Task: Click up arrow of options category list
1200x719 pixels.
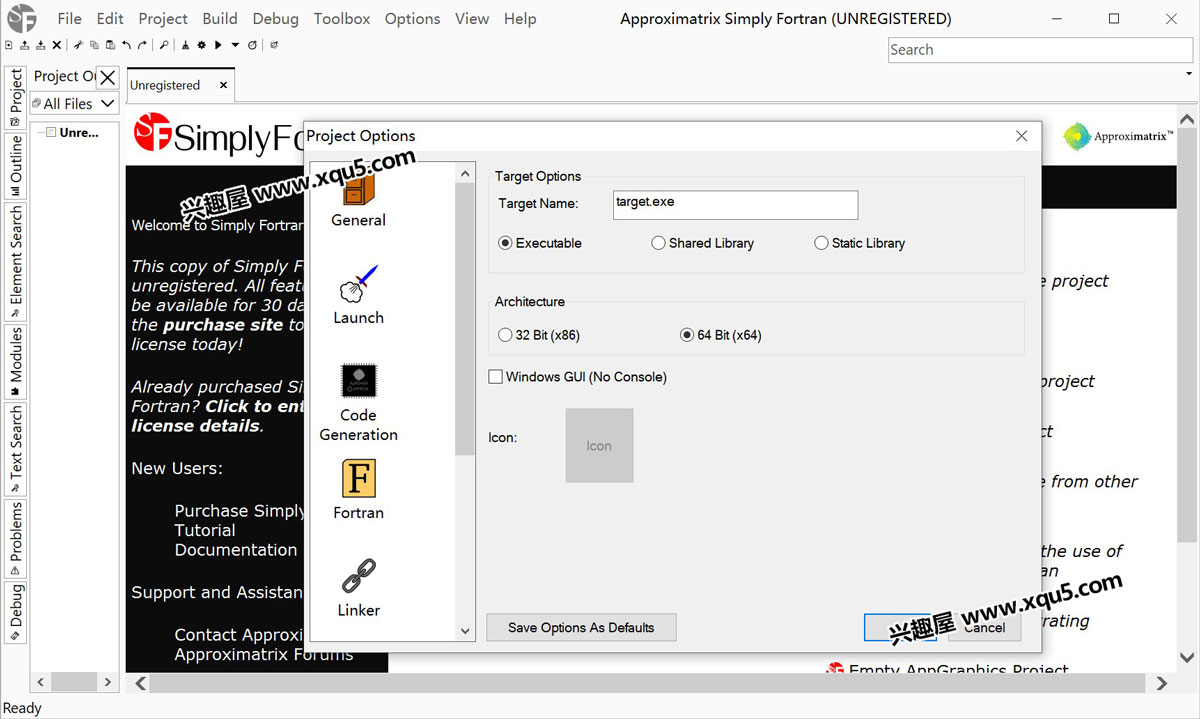Action: coord(465,174)
